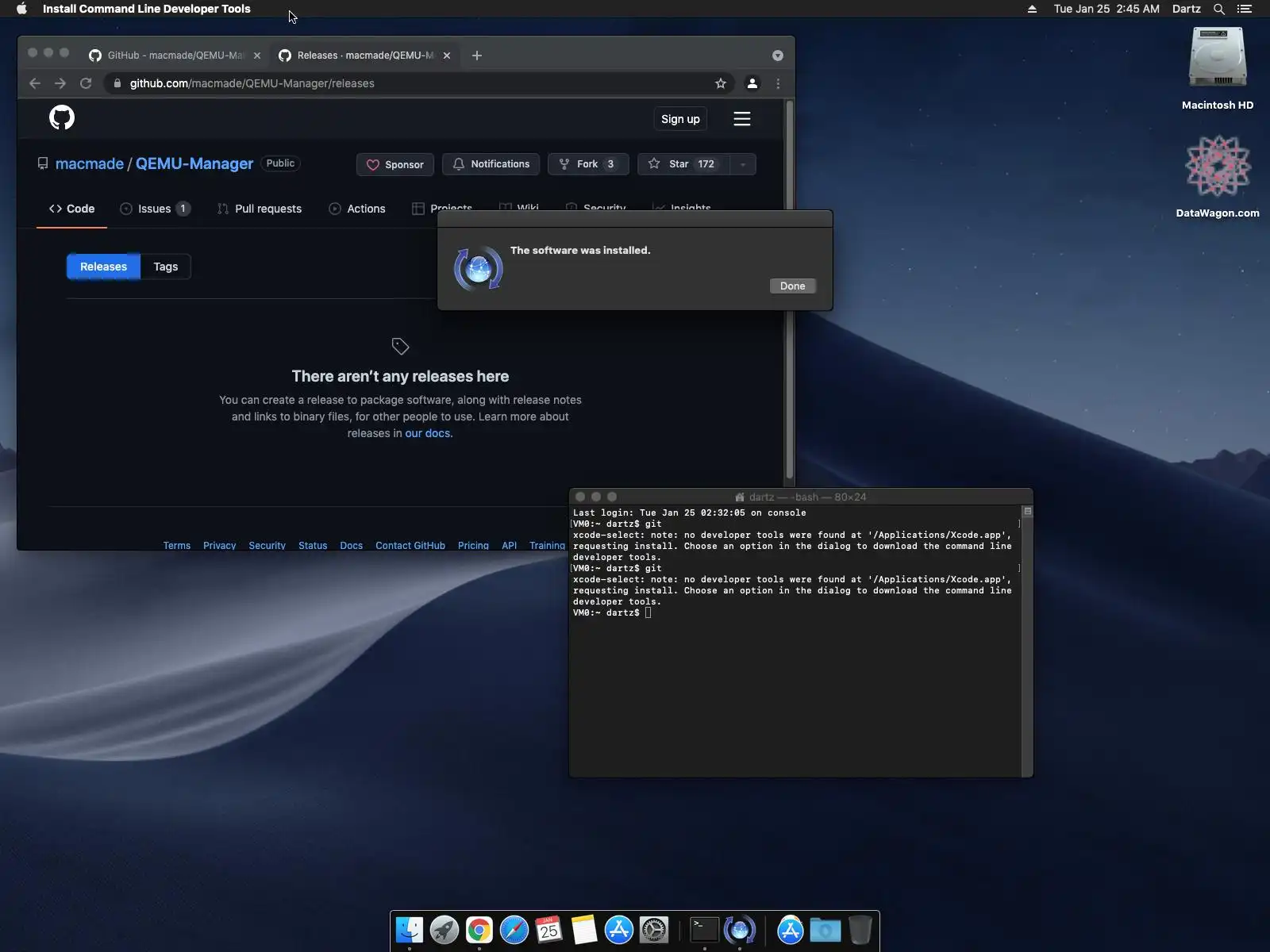Open Notification Center in the menu bar
1270x952 pixels.
click(1245, 9)
